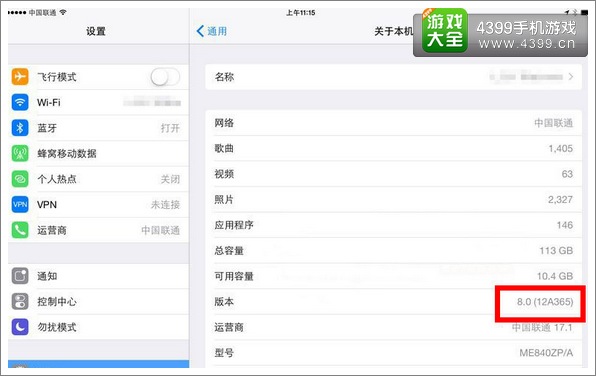Select the 应用程序 row showing 146
The height and width of the screenshot is (376, 596).
coord(393,225)
